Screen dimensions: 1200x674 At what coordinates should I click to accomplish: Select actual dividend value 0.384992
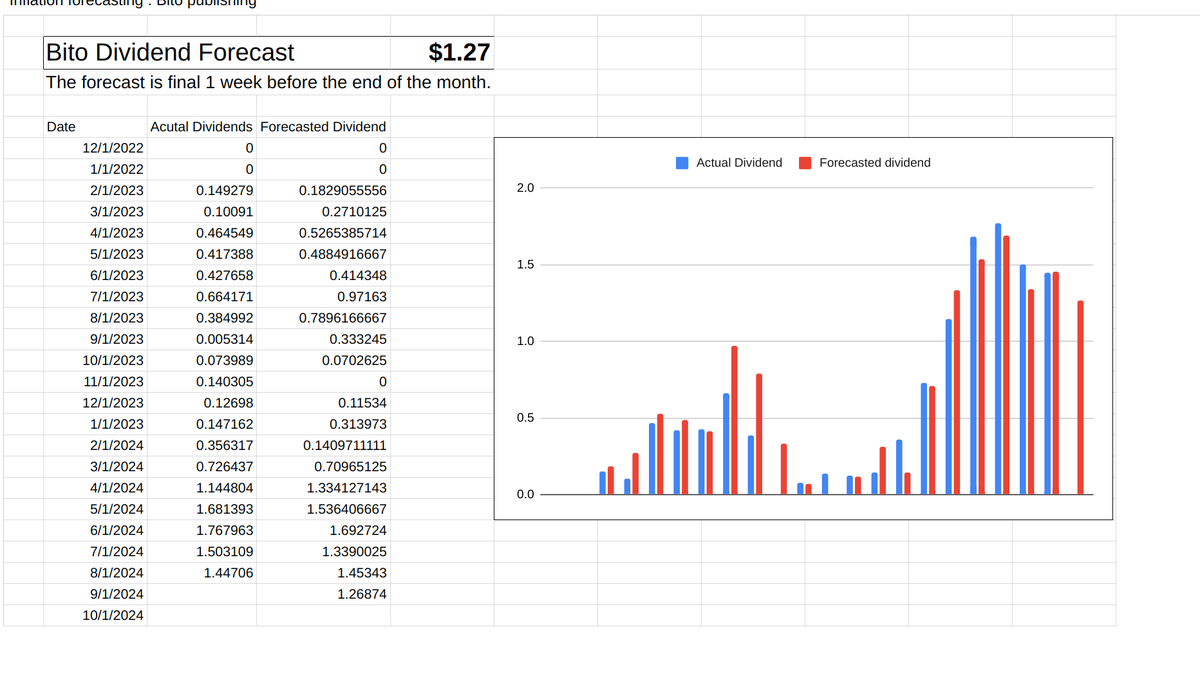click(x=201, y=318)
